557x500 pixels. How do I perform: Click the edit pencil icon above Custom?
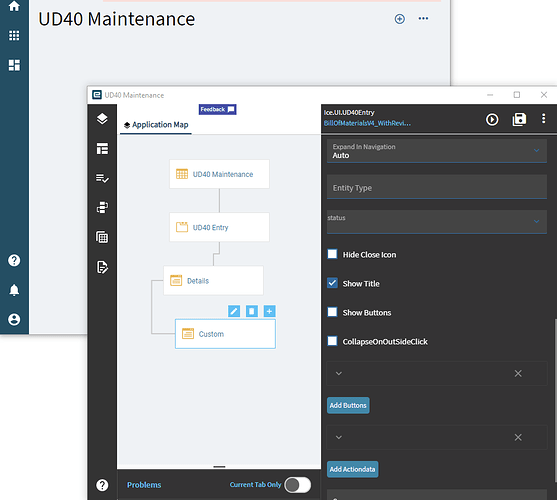click(x=234, y=311)
